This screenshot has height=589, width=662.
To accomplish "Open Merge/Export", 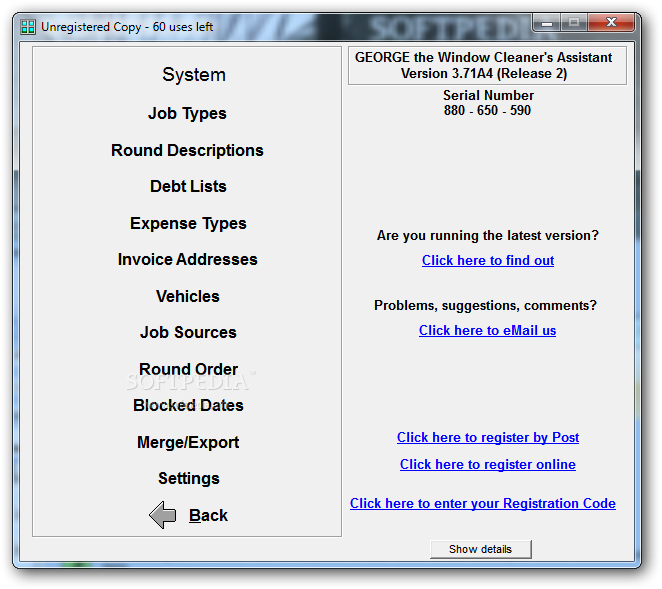I will point(188,442).
